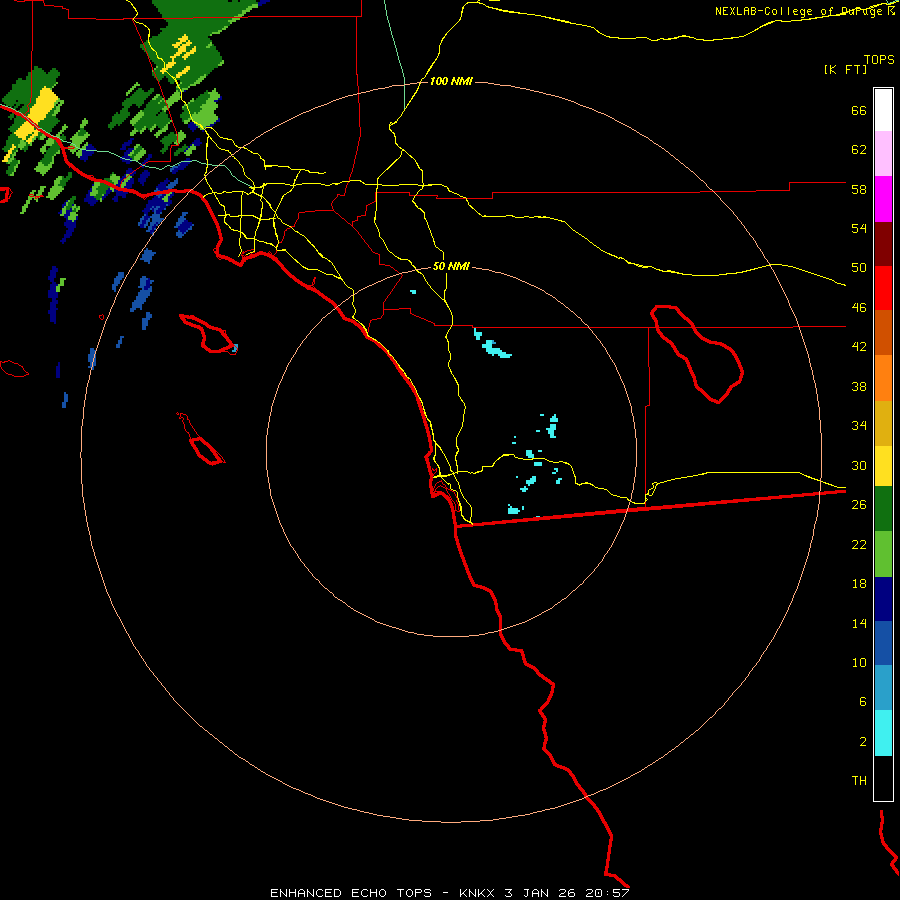Click the light green legend swatch
Screen dimensions: 900x900
coord(883,554)
